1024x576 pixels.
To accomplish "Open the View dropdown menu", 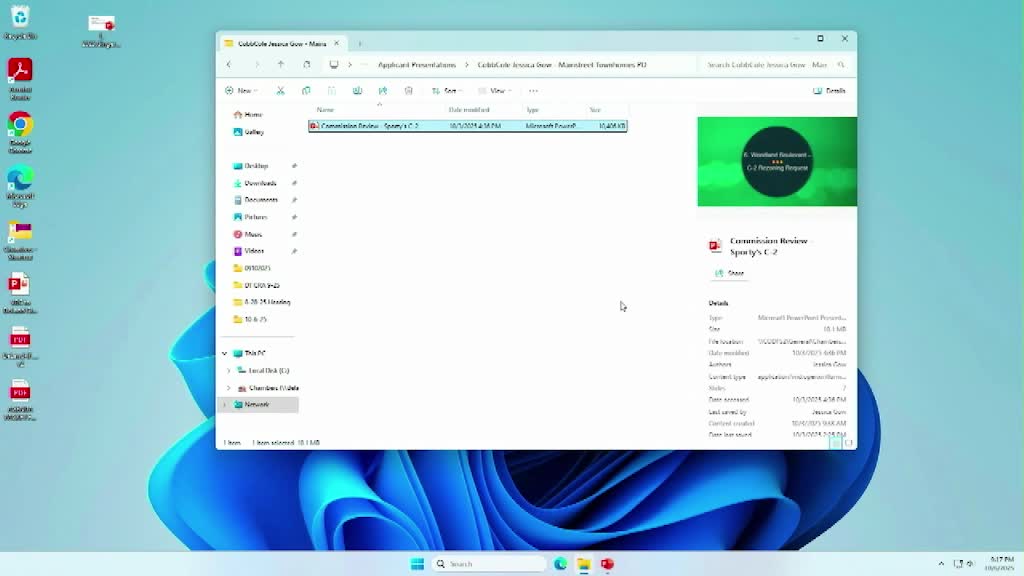I will (495, 91).
